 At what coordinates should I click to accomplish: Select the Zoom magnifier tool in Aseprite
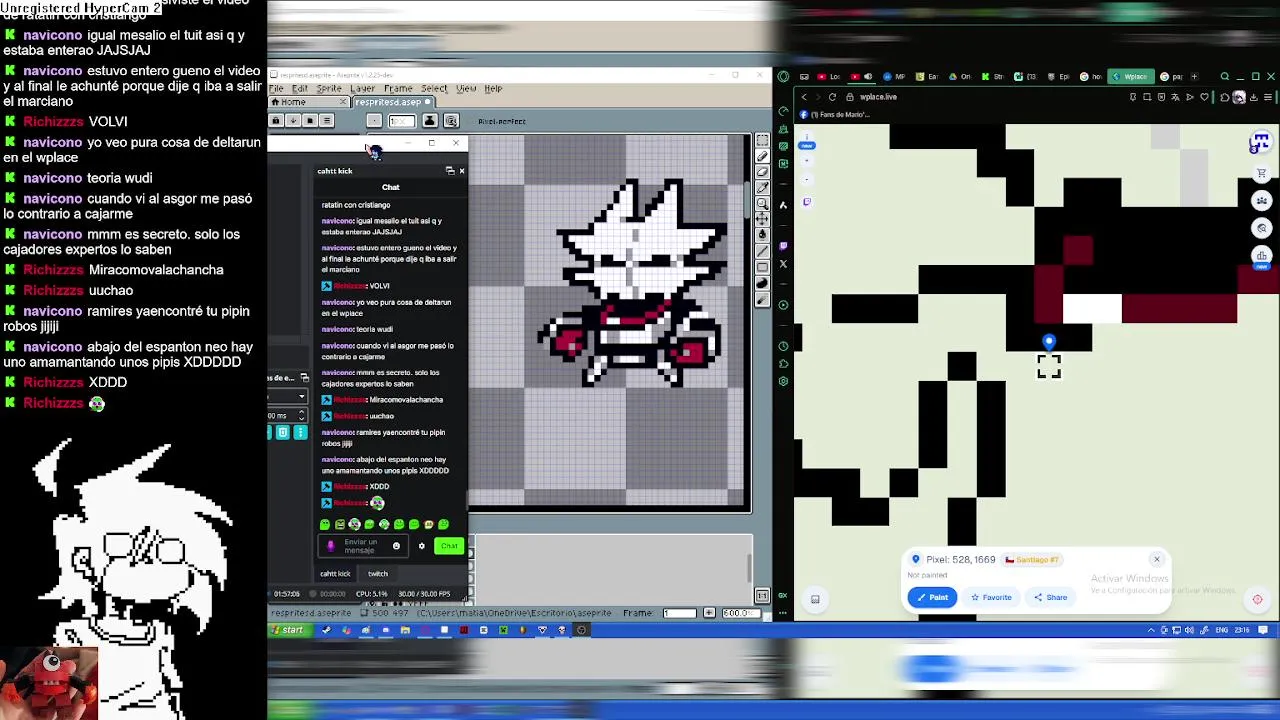point(762,203)
